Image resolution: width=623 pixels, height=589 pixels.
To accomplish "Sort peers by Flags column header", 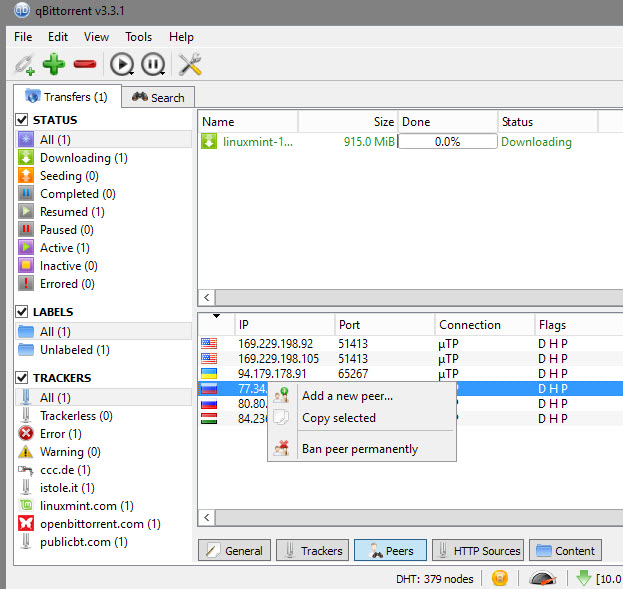I will [579, 325].
